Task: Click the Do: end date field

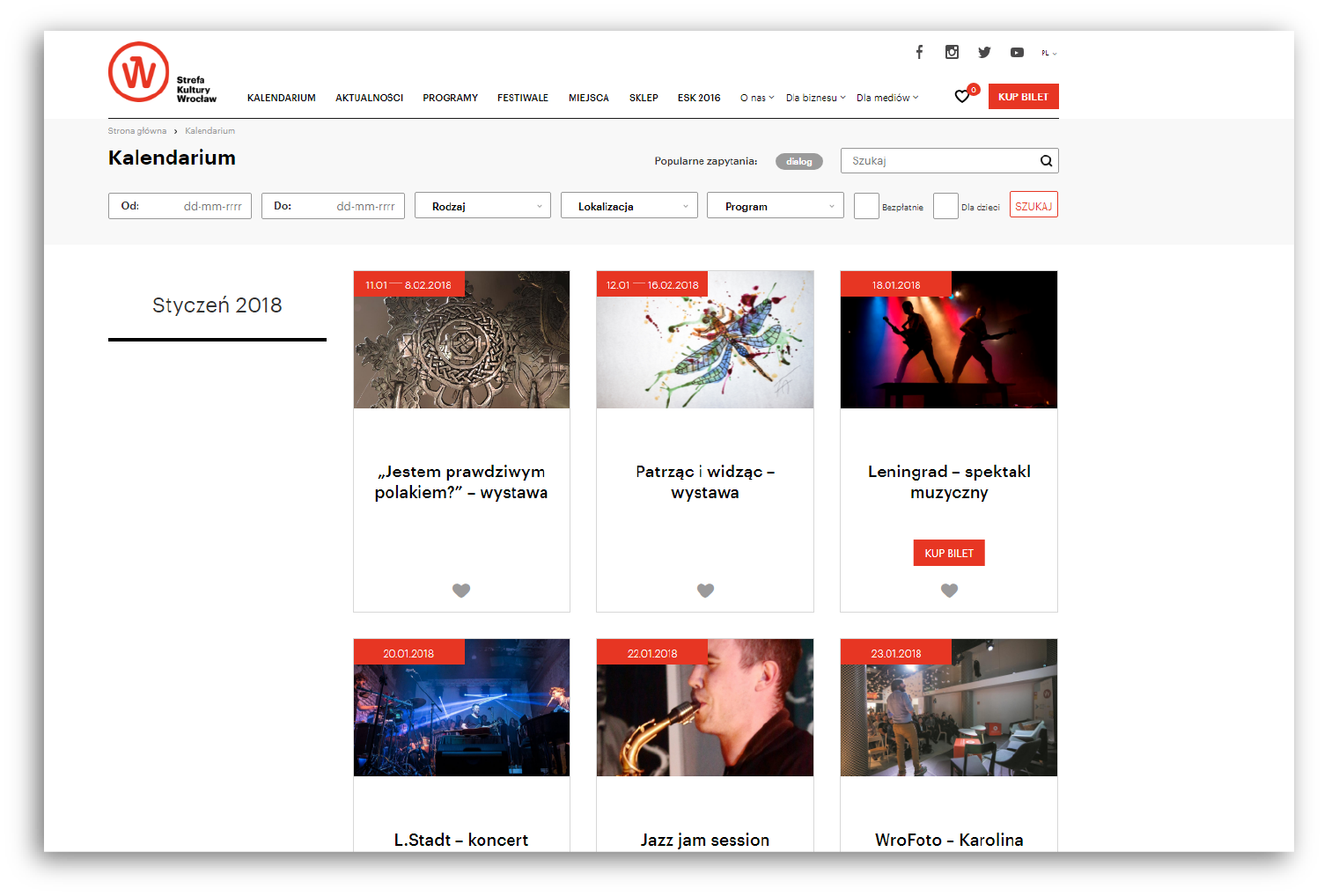Action: click(x=333, y=206)
